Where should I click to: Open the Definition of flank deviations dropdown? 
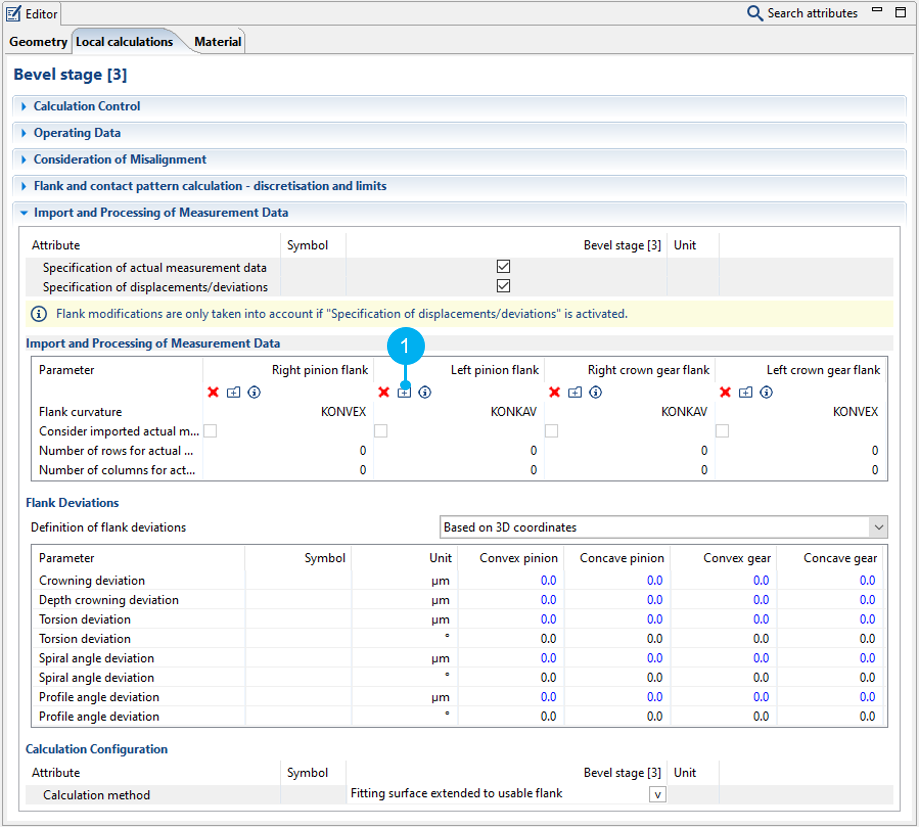coord(878,527)
